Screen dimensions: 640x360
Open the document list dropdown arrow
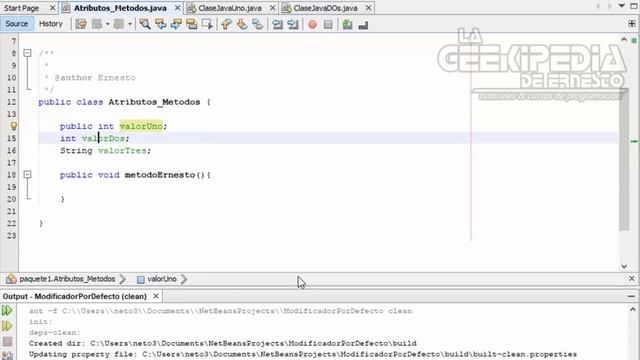point(622,6)
